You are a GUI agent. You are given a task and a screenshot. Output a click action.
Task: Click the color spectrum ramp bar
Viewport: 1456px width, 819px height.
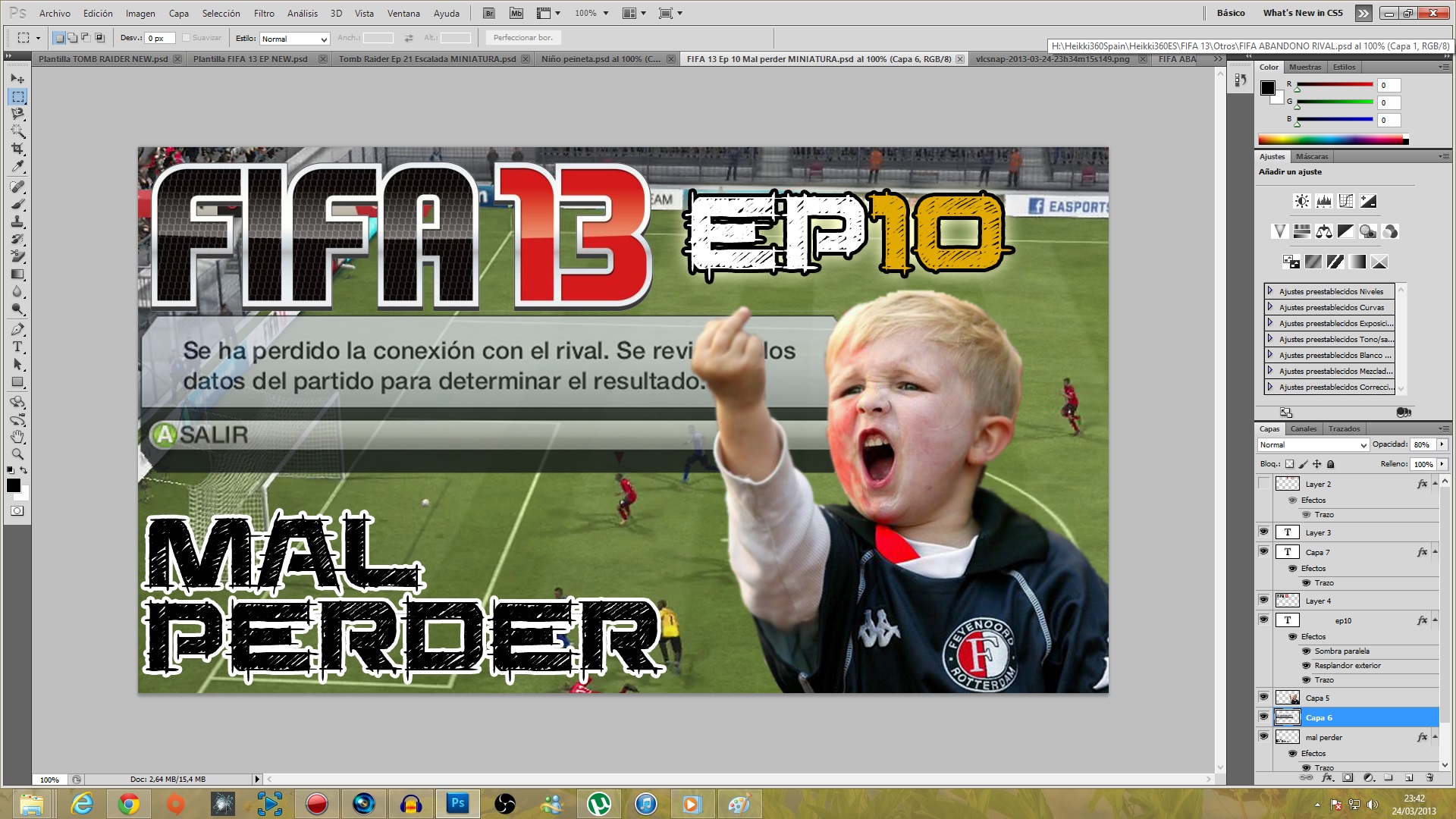[x=1332, y=140]
